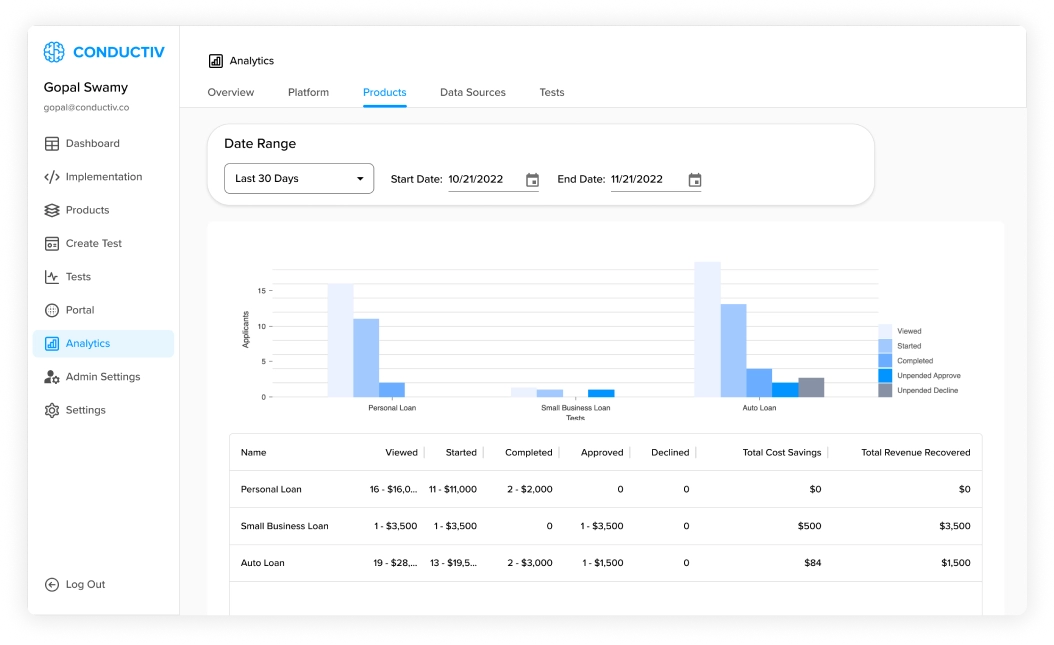Screen dimensions: 1054x645
Task: Open Admin Settings user gear icon
Action: point(52,377)
